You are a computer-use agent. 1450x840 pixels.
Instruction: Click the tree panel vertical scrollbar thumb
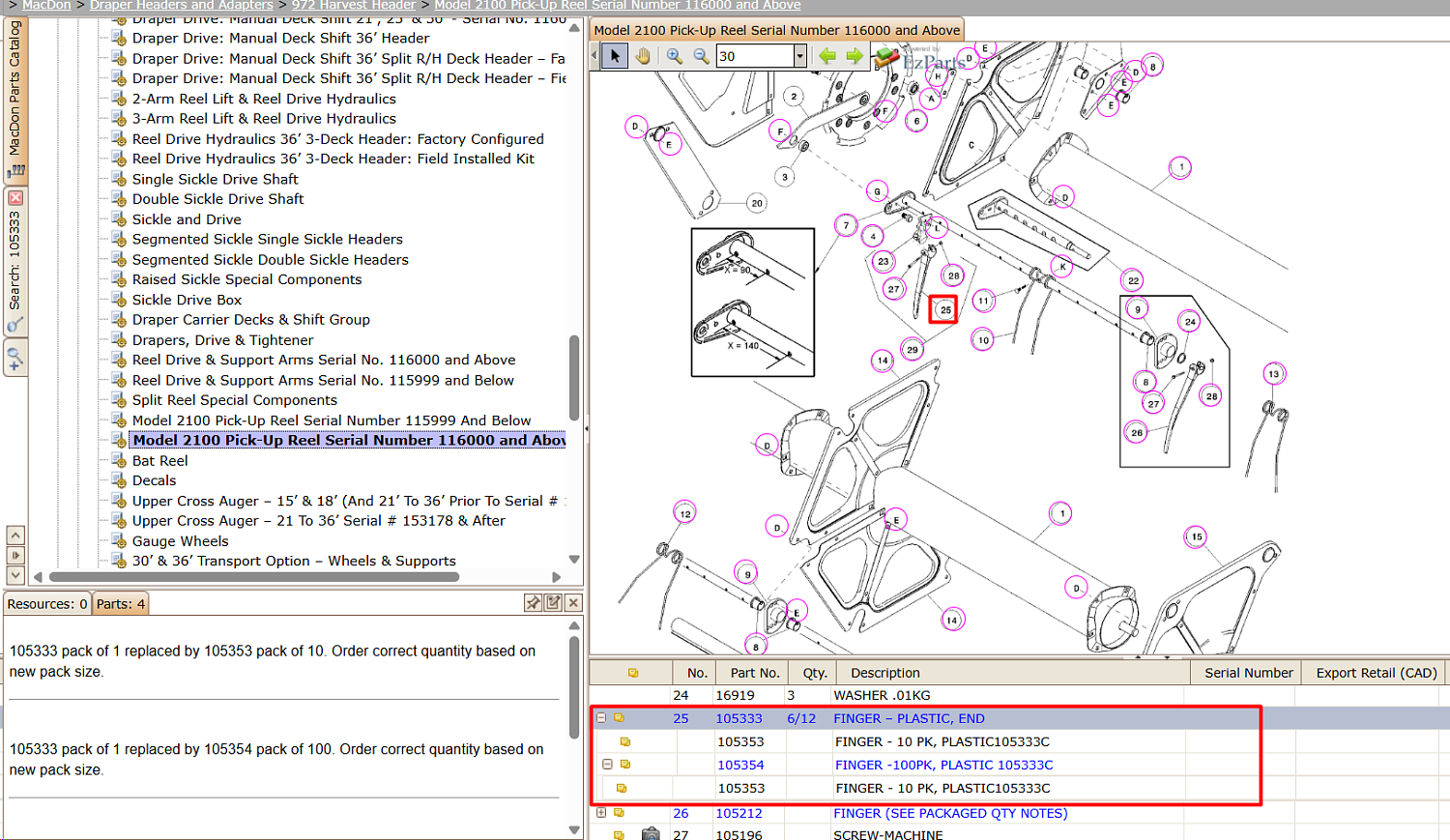[574, 377]
